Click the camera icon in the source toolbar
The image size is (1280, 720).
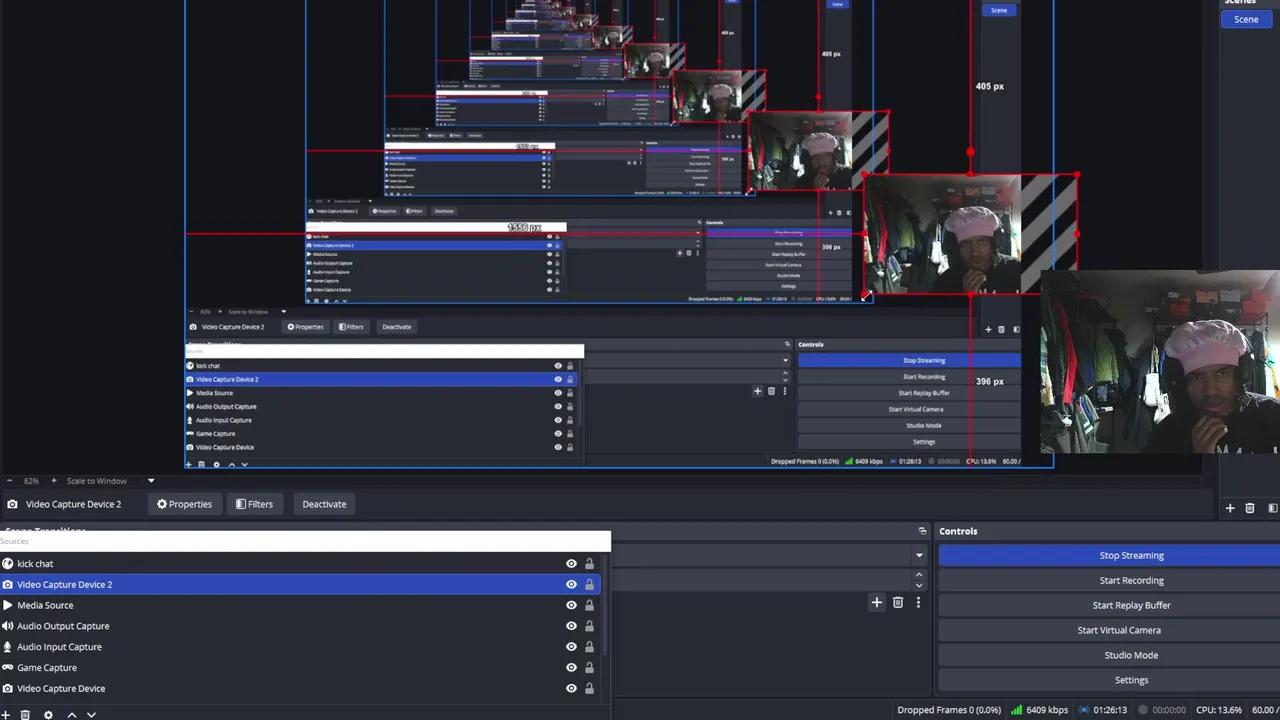coord(12,505)
